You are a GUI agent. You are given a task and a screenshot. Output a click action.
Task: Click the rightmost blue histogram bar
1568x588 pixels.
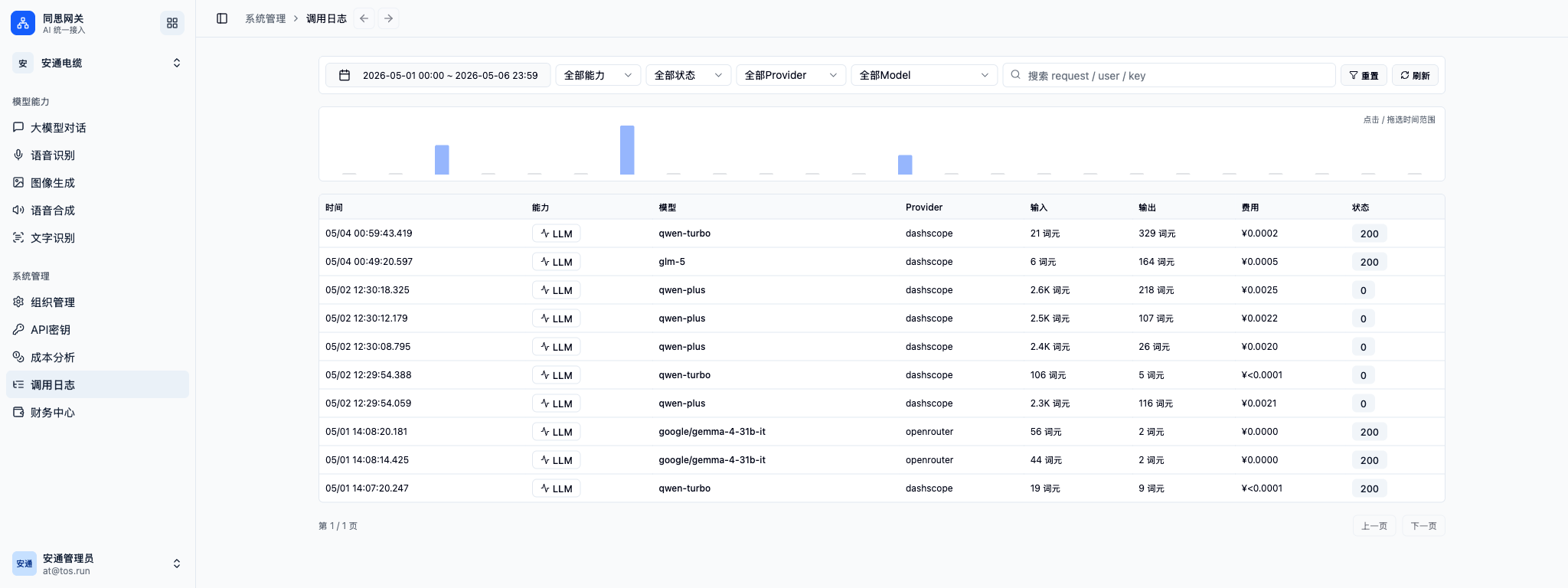tap(905, 165)
